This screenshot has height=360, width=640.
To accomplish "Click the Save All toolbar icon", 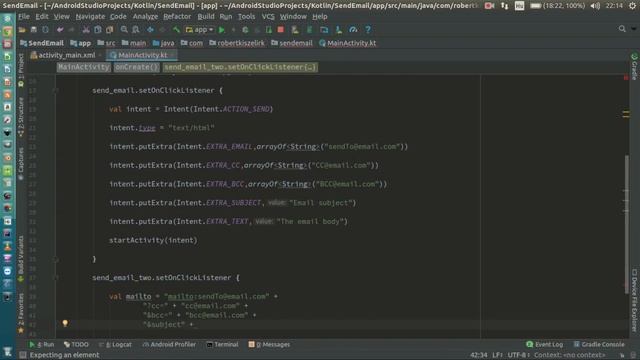I will 33,30.
